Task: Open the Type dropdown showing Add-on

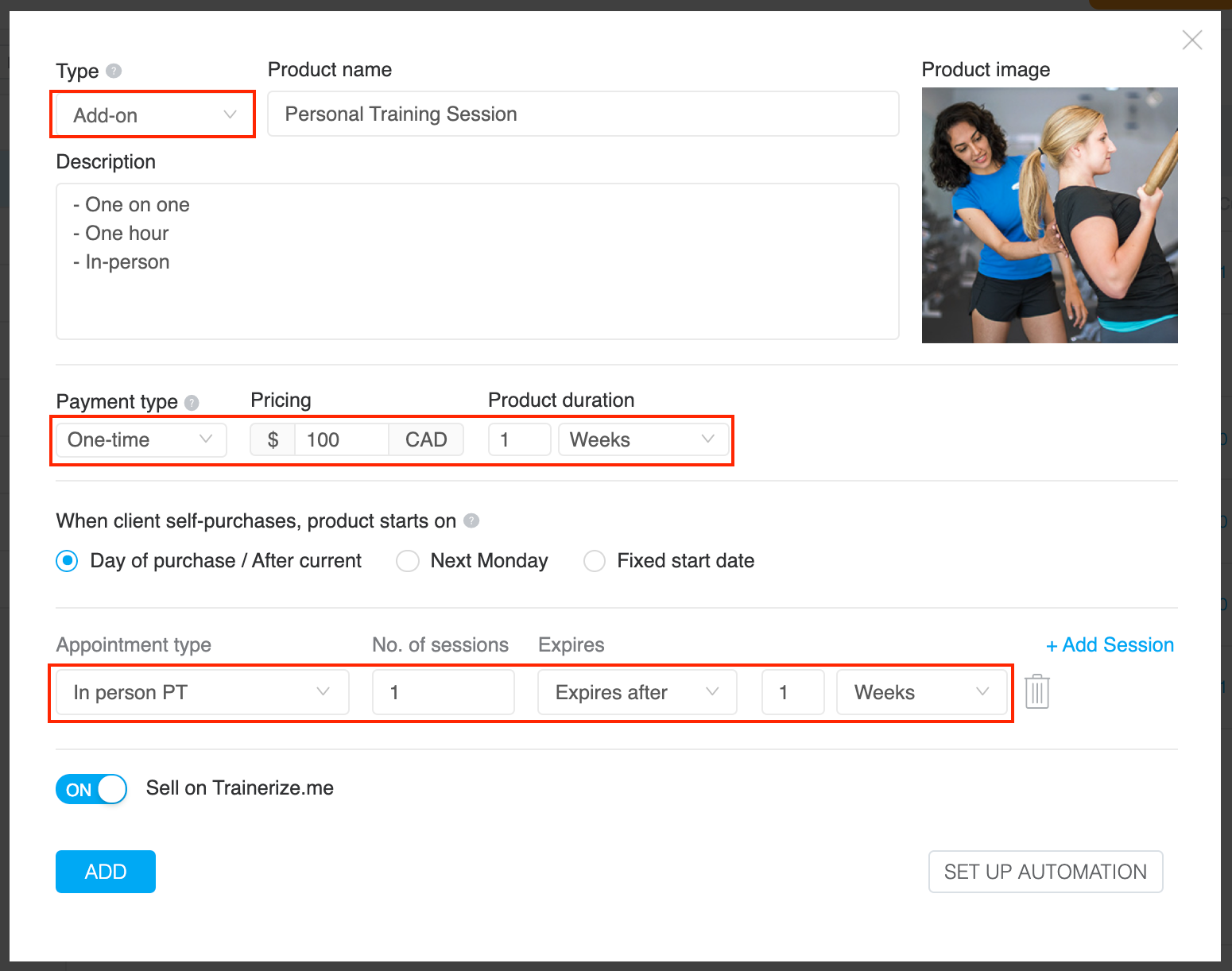Action: point(153,115)
